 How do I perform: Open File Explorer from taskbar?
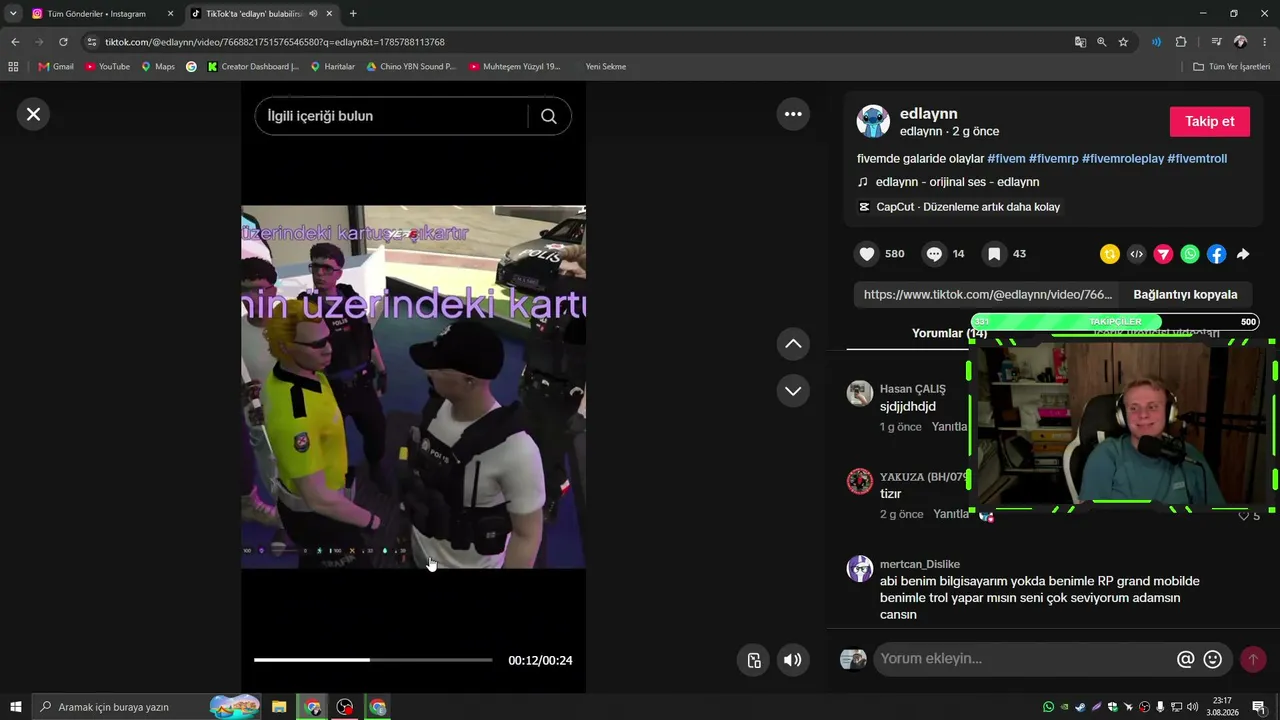pyautogui.click(x=279, y=707)
